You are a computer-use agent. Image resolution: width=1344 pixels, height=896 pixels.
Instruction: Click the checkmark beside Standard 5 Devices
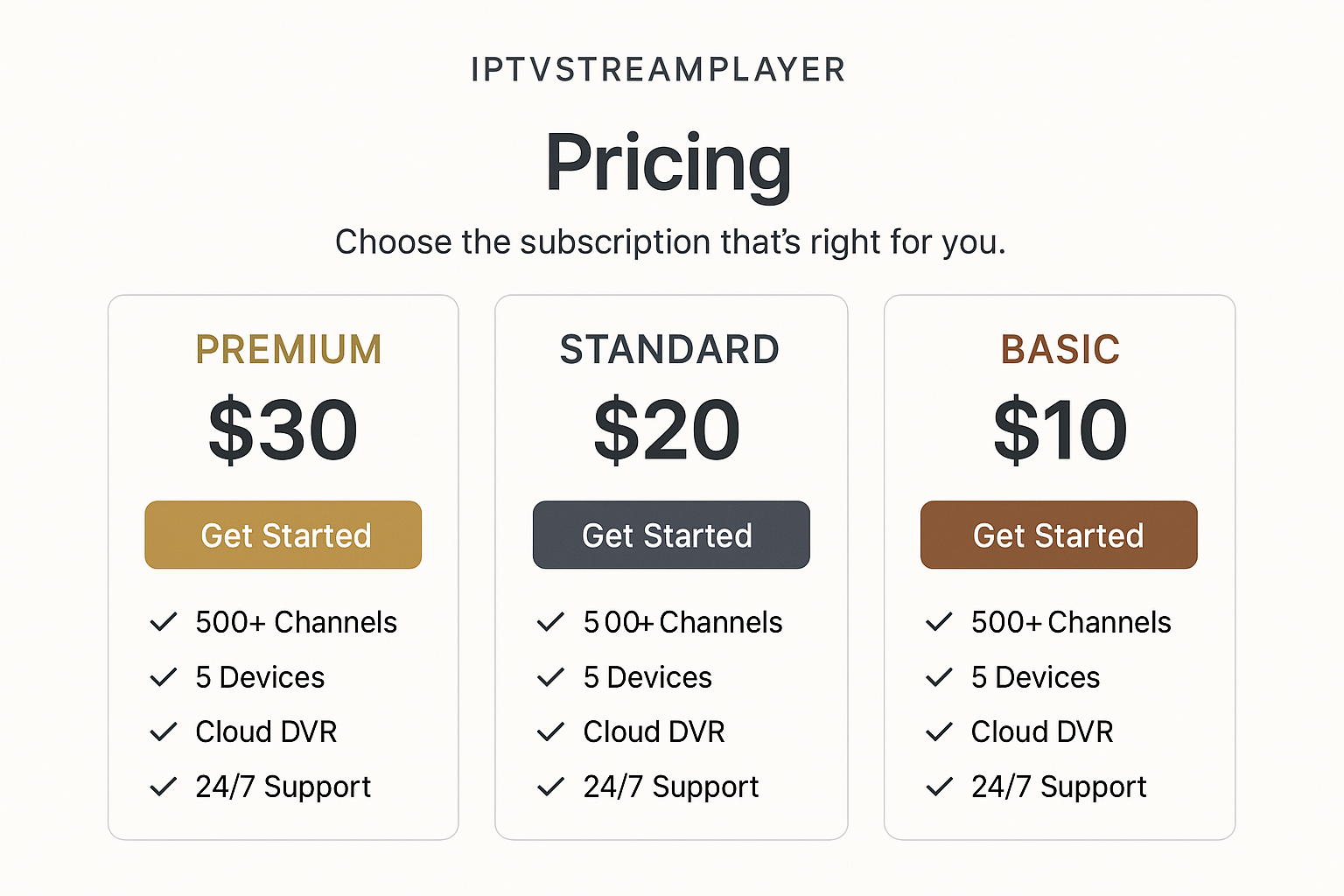550,677
